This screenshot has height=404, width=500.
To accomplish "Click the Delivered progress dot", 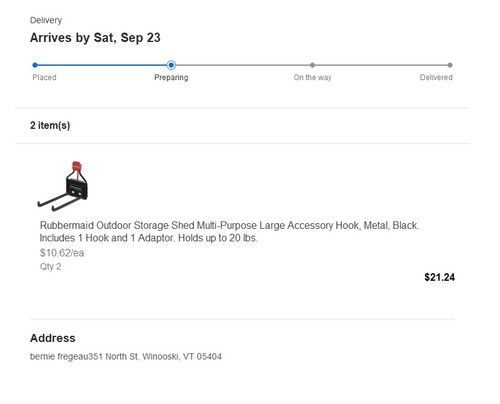I will [x=450, y=65].
